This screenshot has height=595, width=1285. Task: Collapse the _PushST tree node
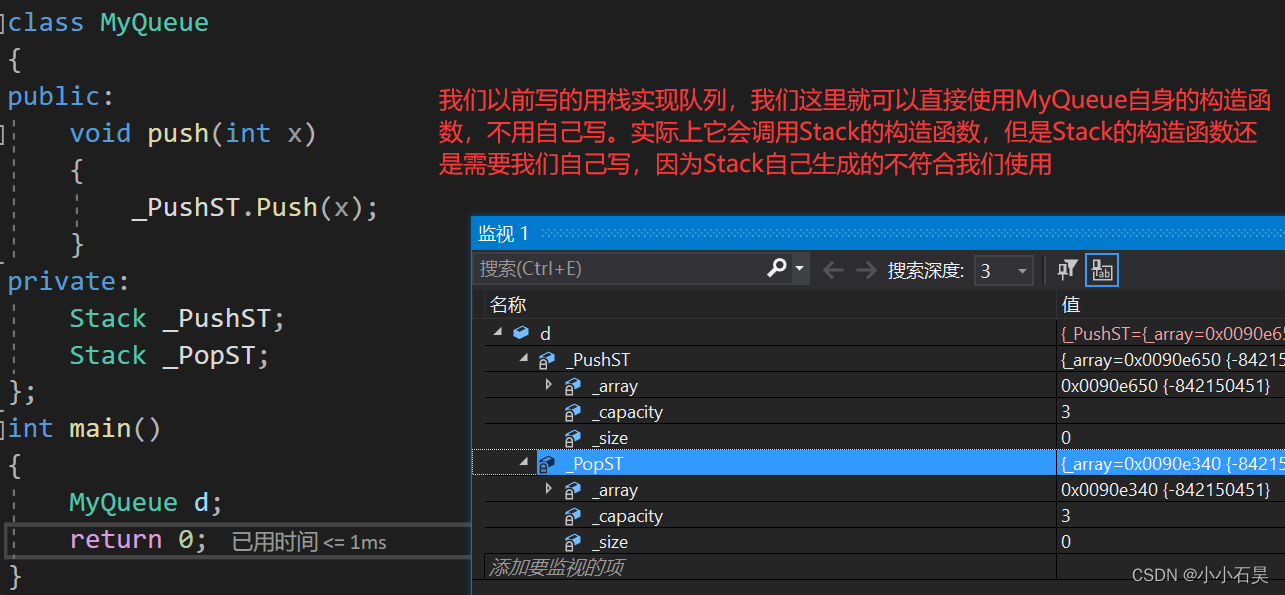point(523,359)
